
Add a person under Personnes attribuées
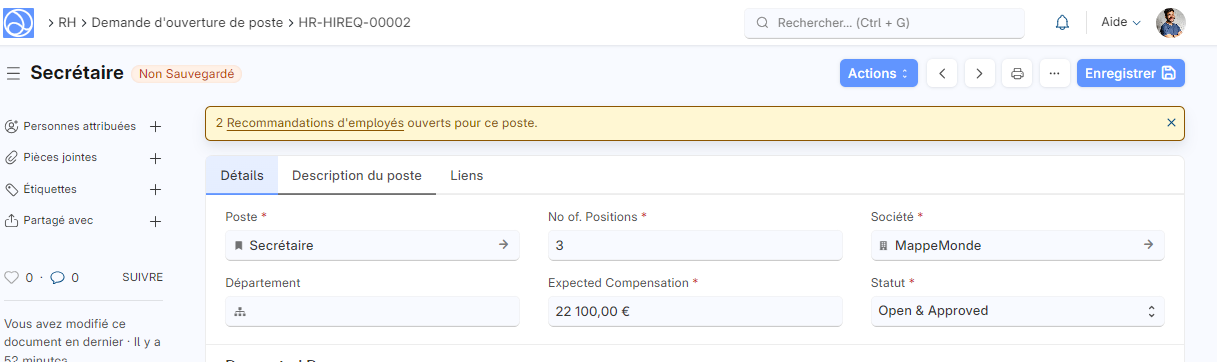155,127
